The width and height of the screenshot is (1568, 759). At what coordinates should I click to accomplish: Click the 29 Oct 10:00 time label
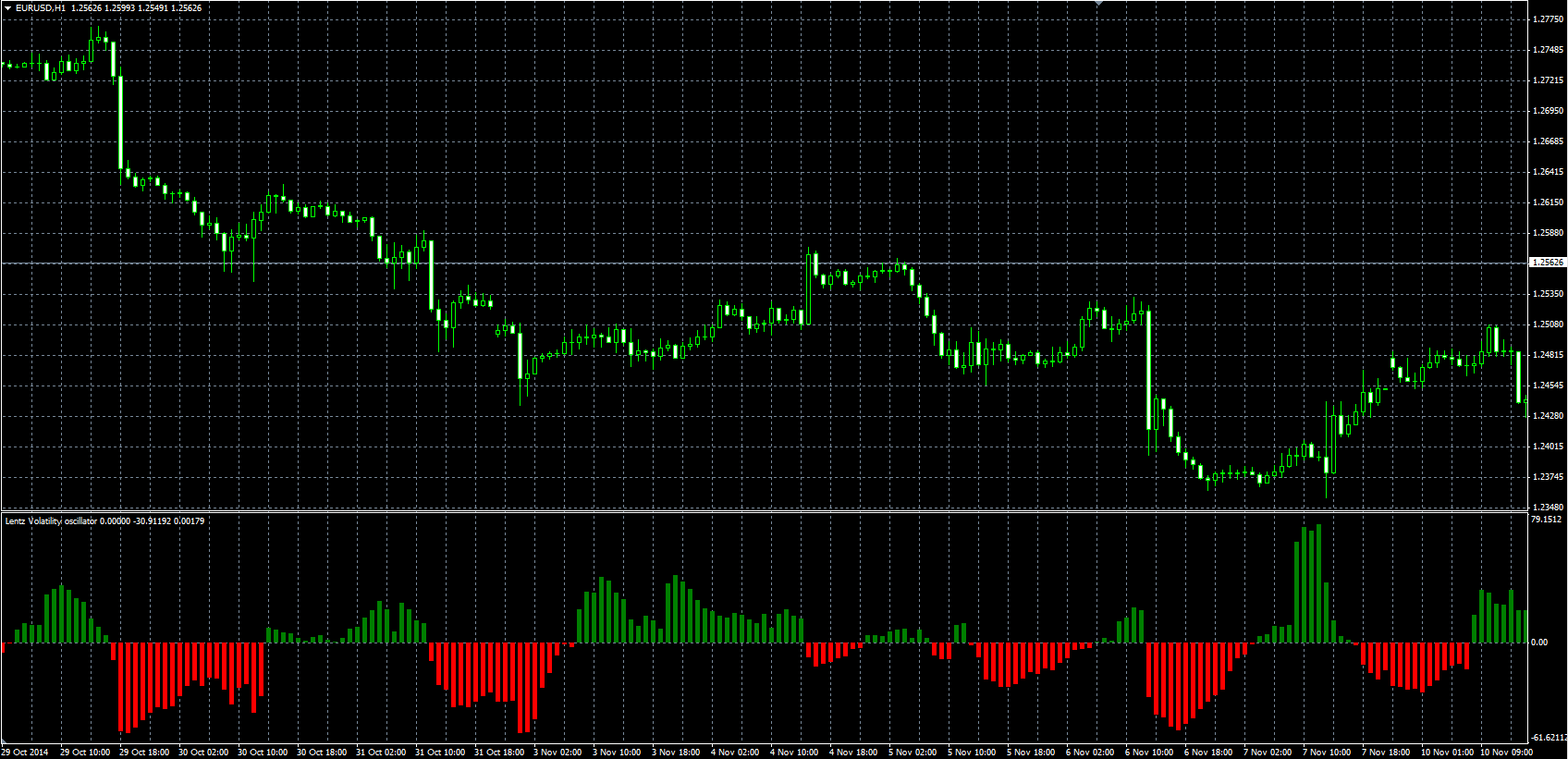[x=85, y=753]
